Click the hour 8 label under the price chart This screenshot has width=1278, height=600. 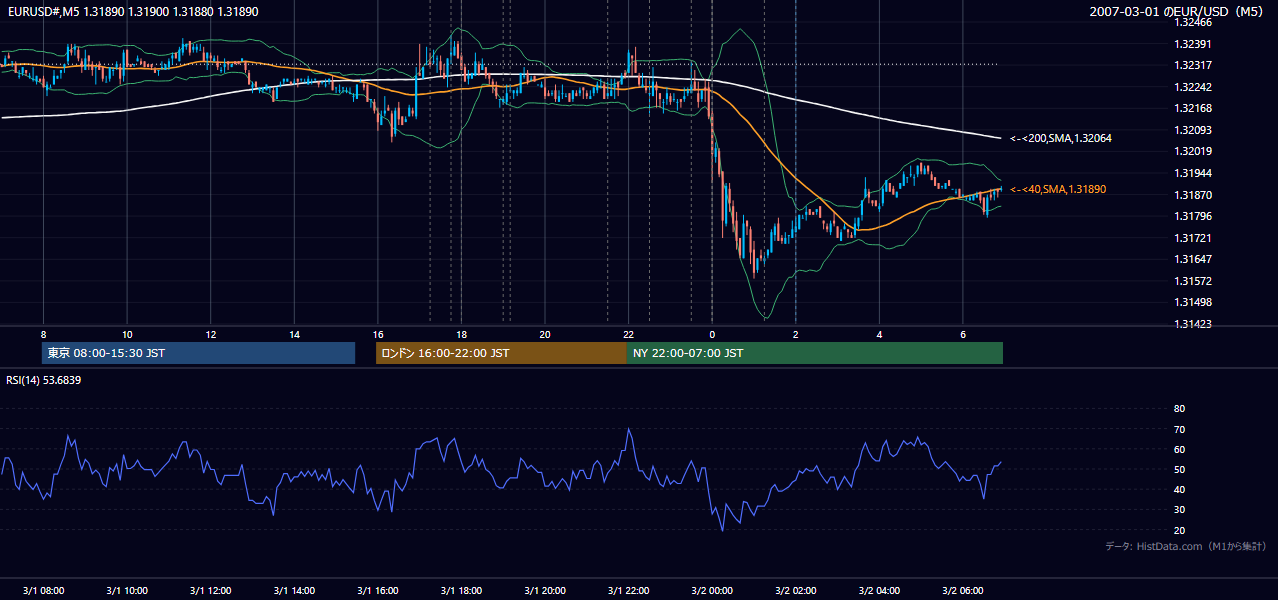click(43, 334)
